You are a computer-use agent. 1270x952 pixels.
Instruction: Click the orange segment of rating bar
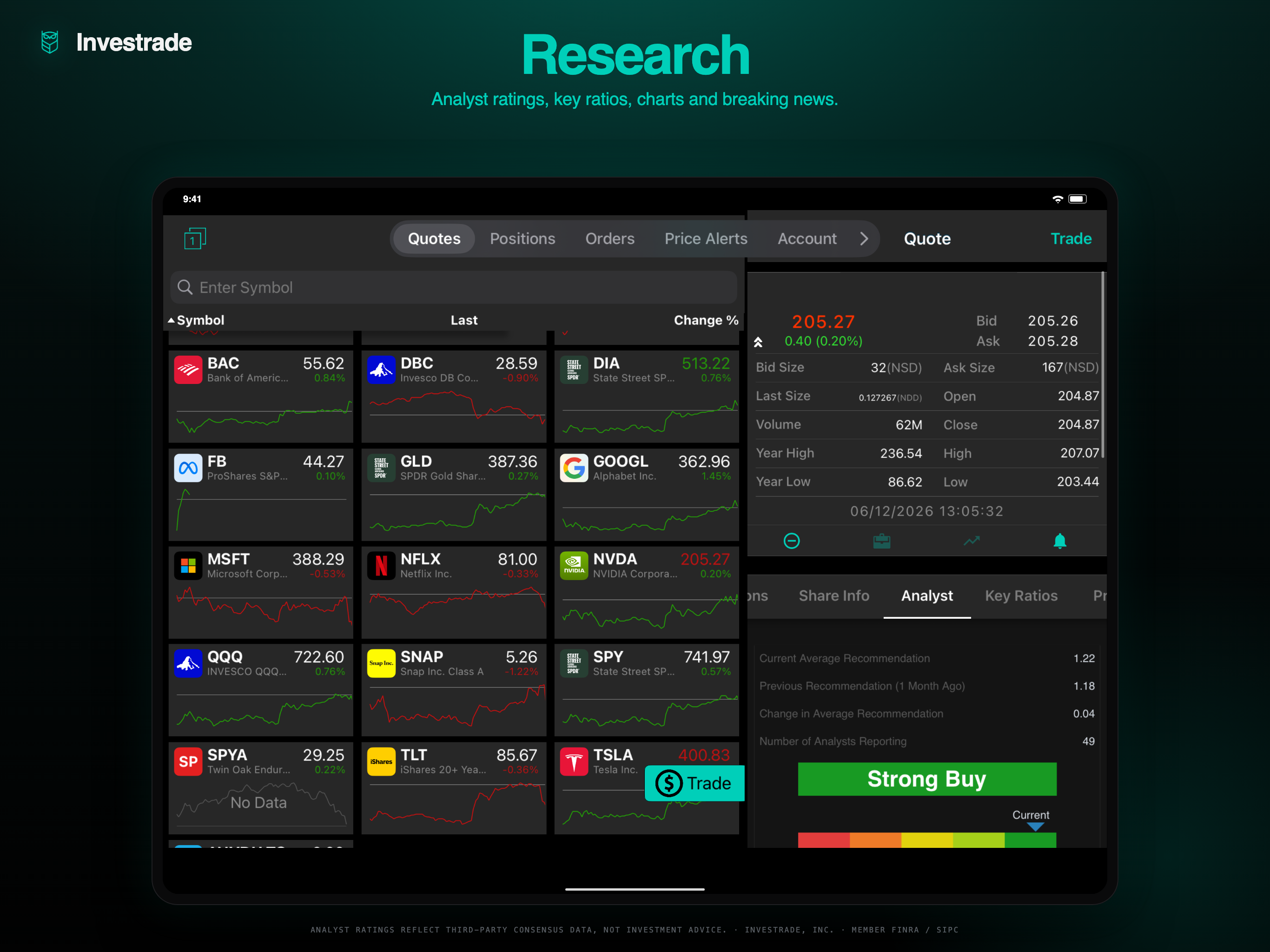[x=875, y=840]
